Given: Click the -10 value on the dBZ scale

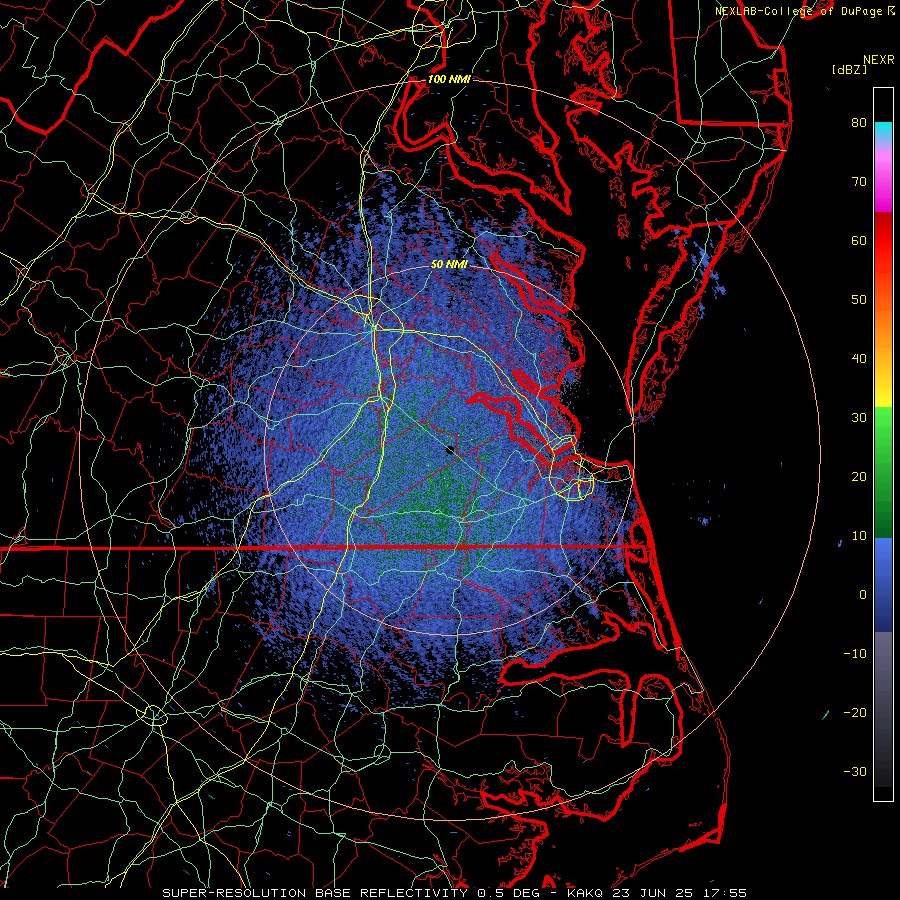Looking at the screenshot, I should (855, 654).
